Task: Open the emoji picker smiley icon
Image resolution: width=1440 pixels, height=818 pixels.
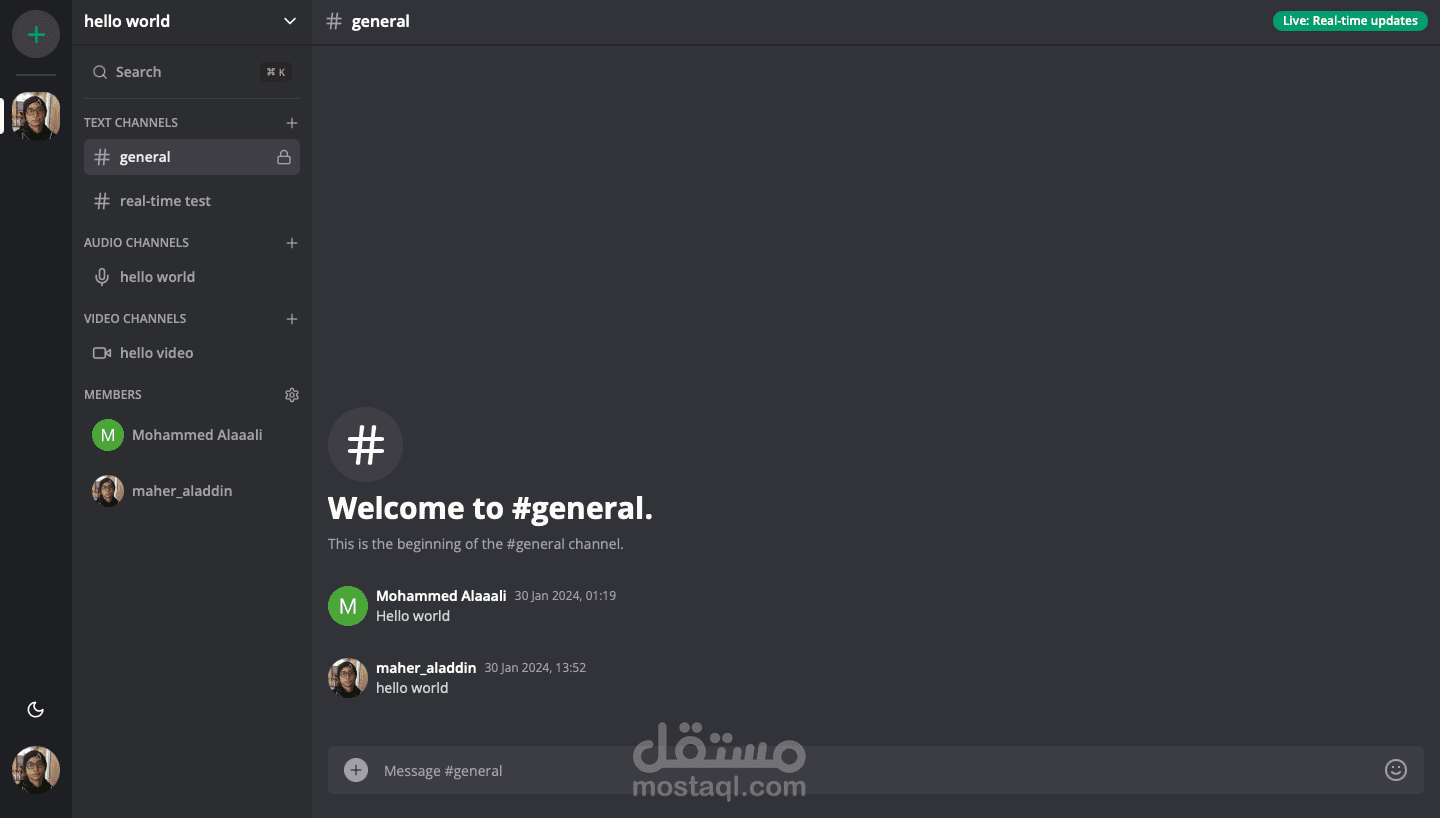Action: pyautogui.click(x=1396, y=770)
